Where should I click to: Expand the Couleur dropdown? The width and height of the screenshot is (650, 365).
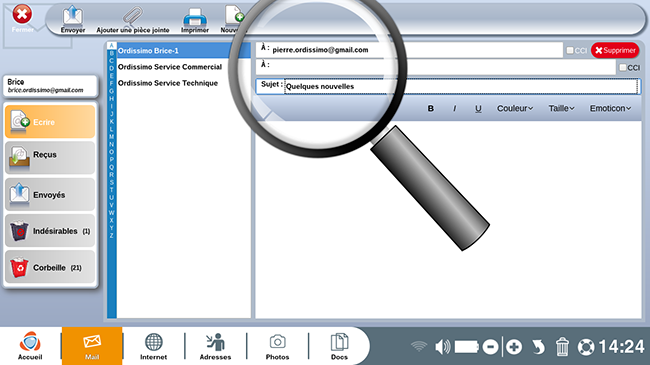pos(515,108)
